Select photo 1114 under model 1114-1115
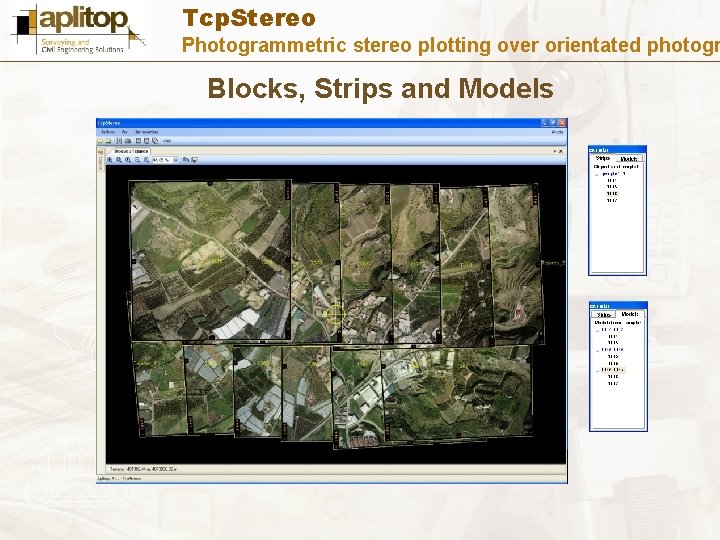Screen dimensions: 720x540 613,337
